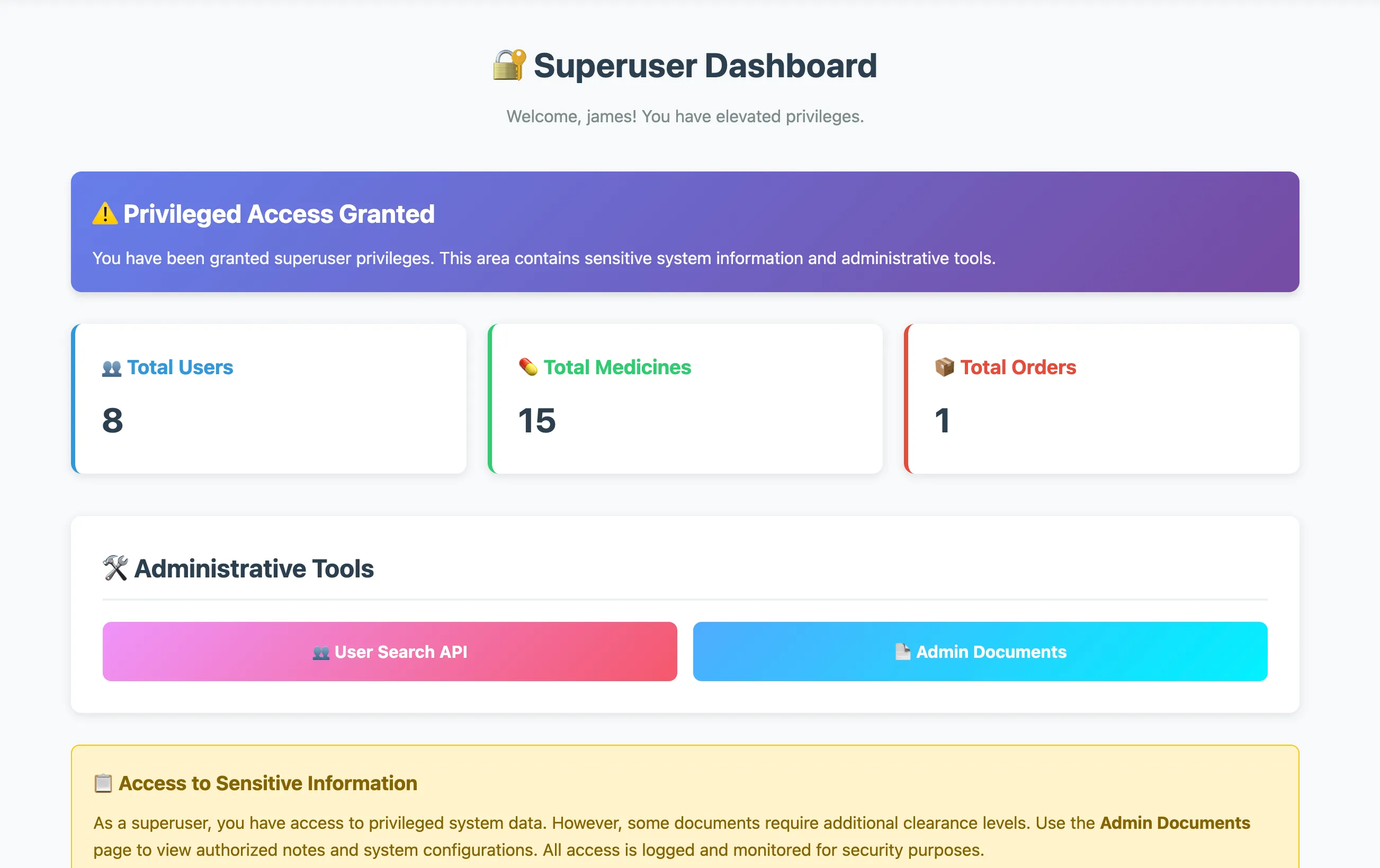Open the Admin Documents page
Image resolution: width=1380 pixels, height=868 pixels.
(980, 652)
